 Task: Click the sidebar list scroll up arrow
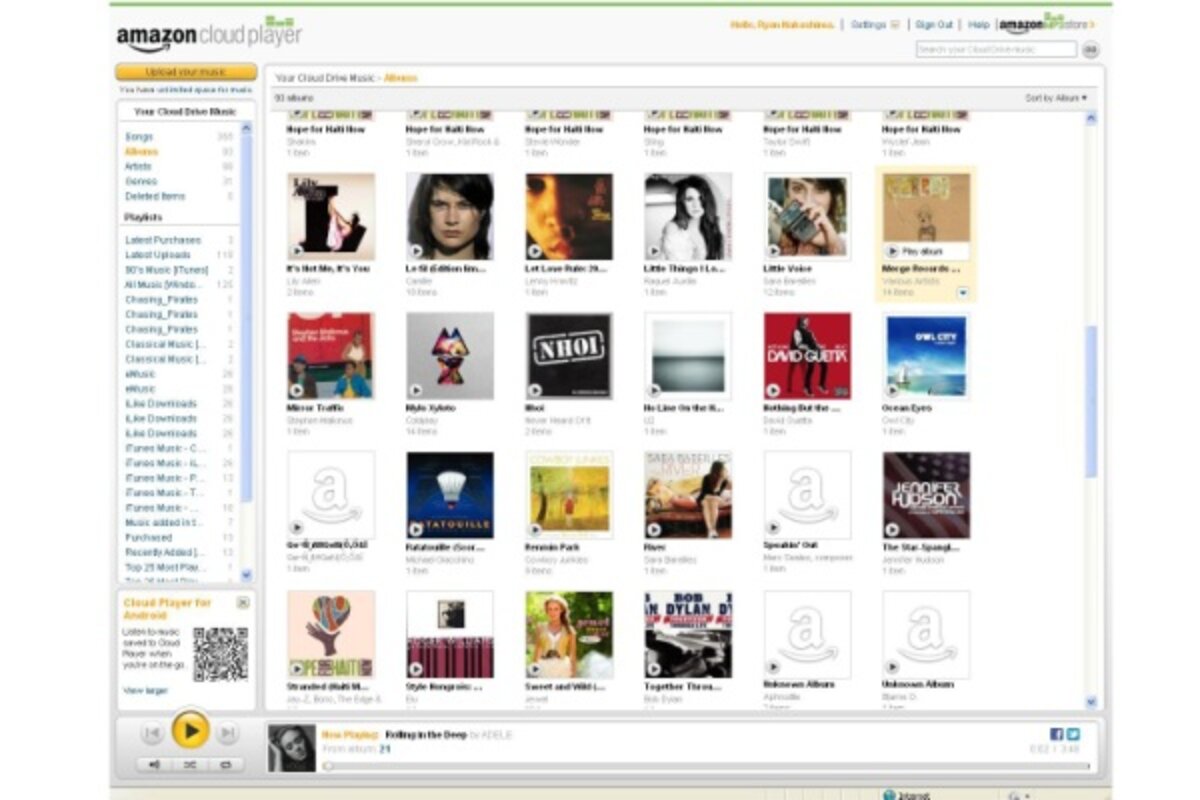[247, 130]
